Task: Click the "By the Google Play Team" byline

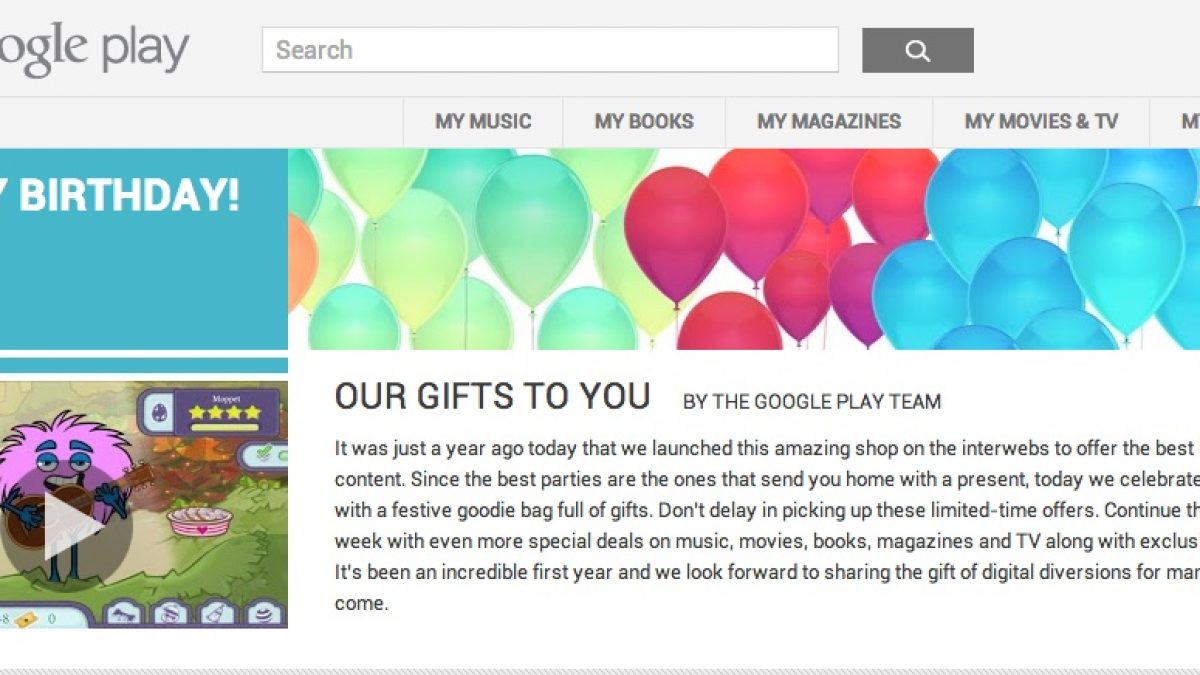Action: (811, 402)
